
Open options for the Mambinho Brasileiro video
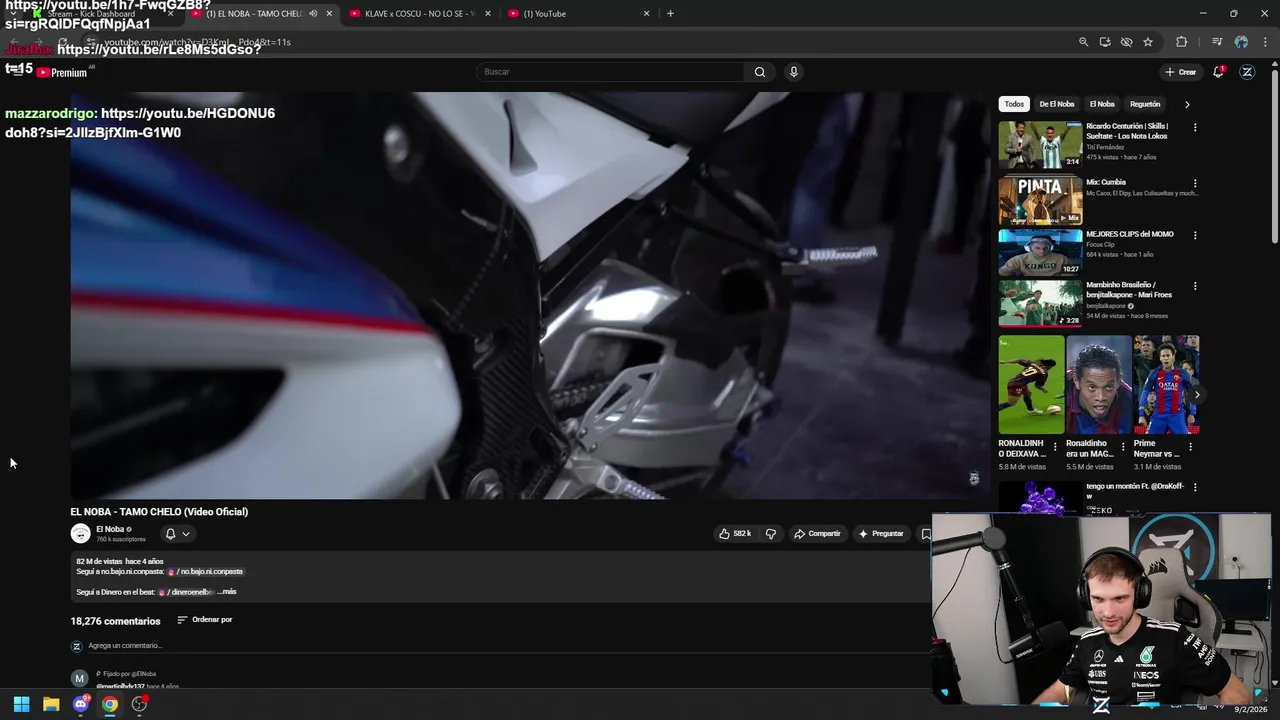[x=1194, y=286]
